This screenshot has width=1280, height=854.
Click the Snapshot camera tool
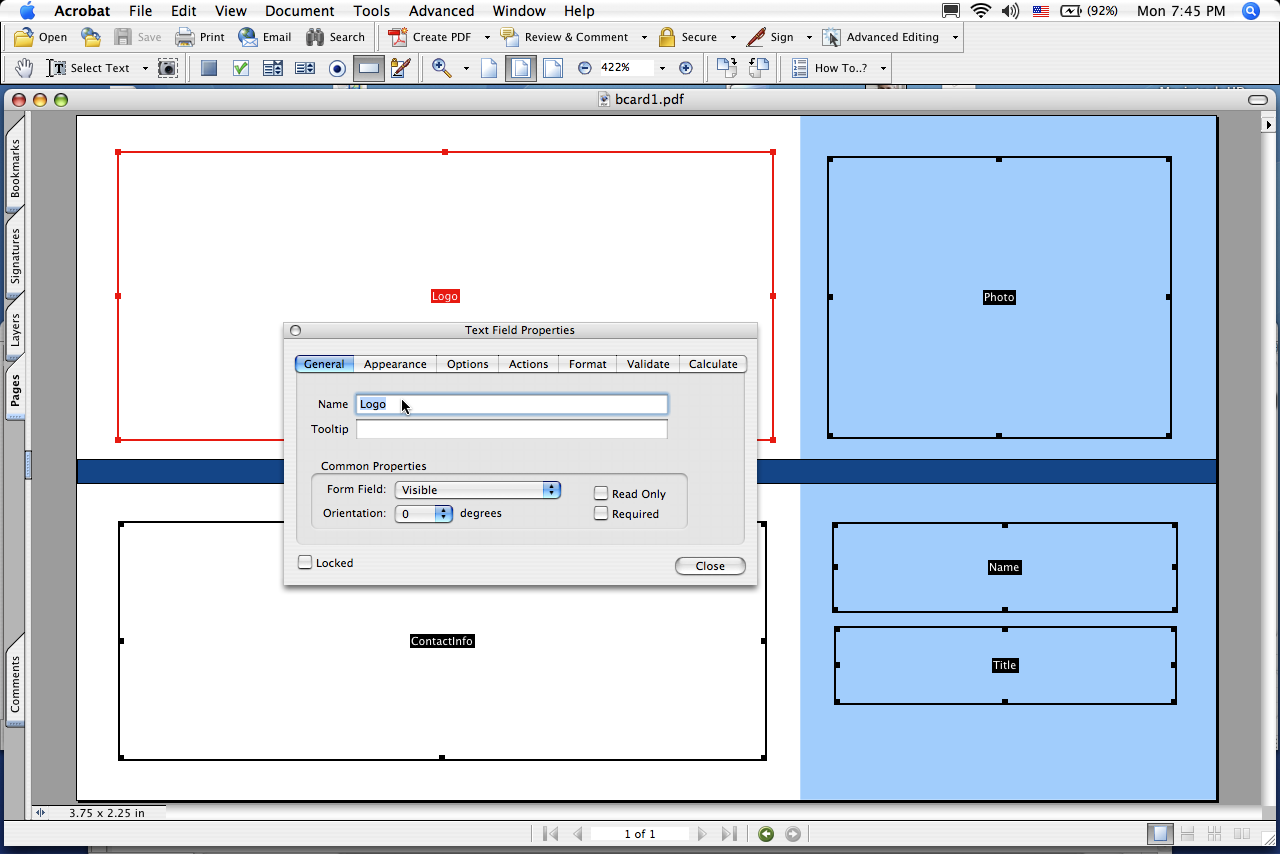coord(168,68)
